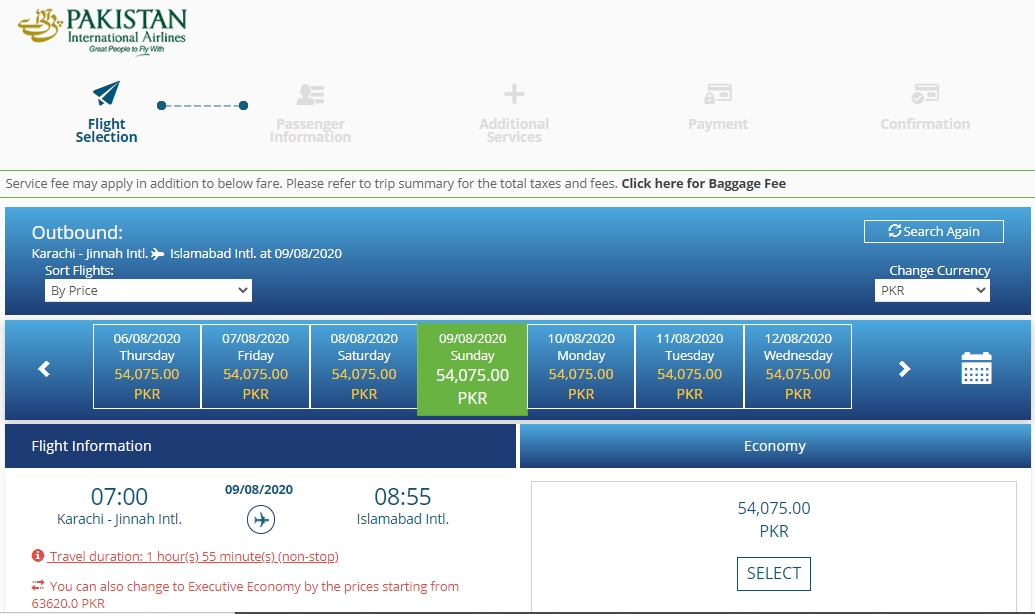Select the 12/08/2020 Wednesday date tab
The height and width of the screenshot is (614, 1035).
[798, 366]
